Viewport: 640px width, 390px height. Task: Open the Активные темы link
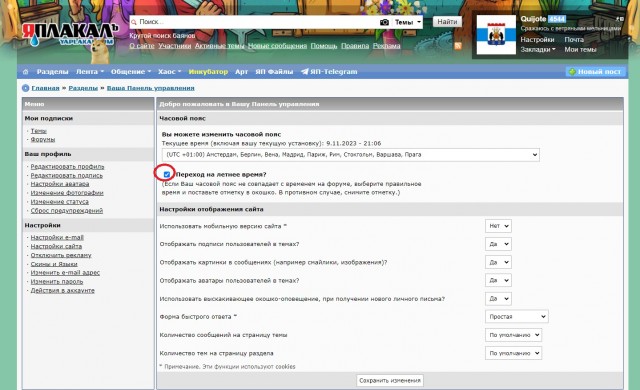219,46
